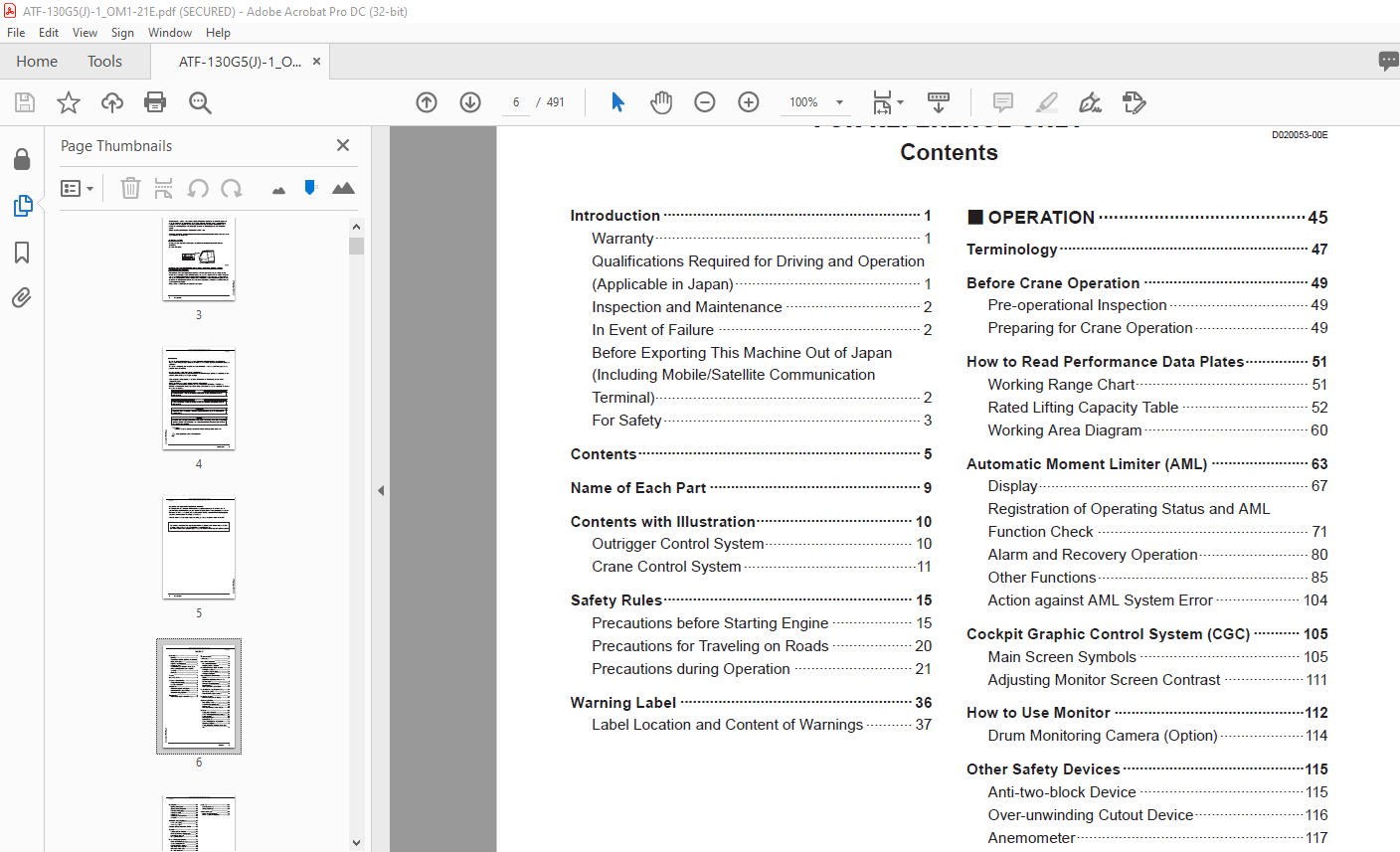This screenshot has height=852, width=1400.
Task: Open the File menu
Action: pyautogui.click(x=16, y=33)
